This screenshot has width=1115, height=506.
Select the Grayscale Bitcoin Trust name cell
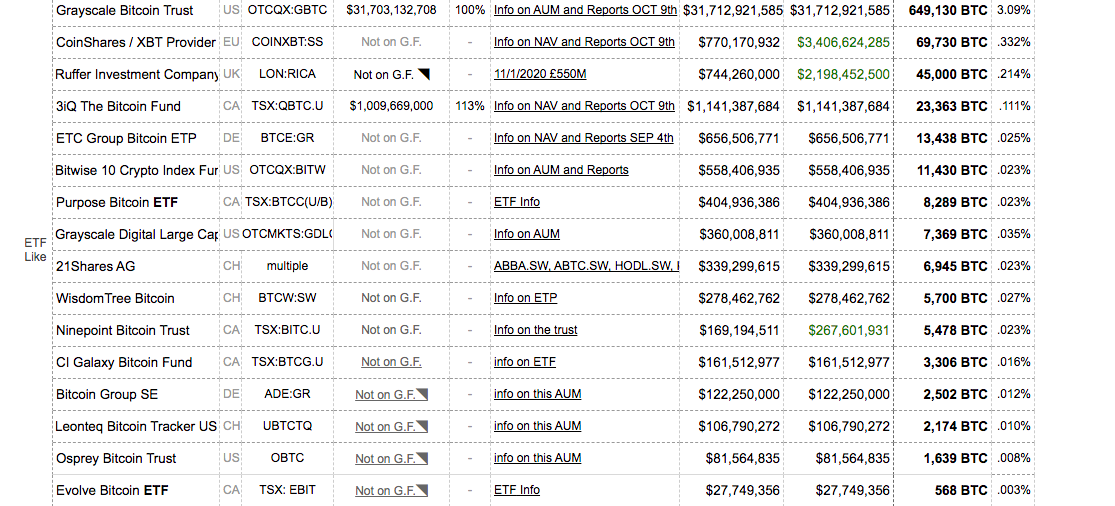coord(125,10)
